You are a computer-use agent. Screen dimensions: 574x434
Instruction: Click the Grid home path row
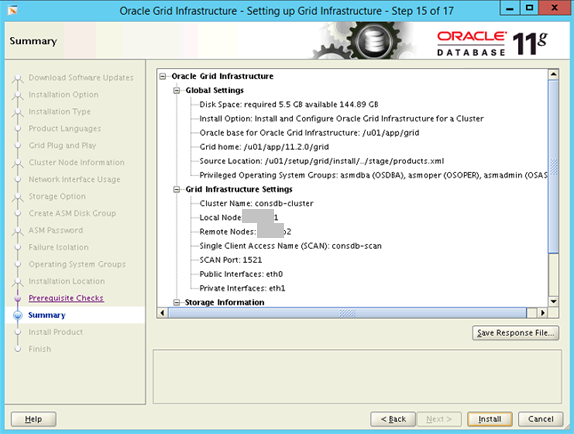click(x=264, y=147)
